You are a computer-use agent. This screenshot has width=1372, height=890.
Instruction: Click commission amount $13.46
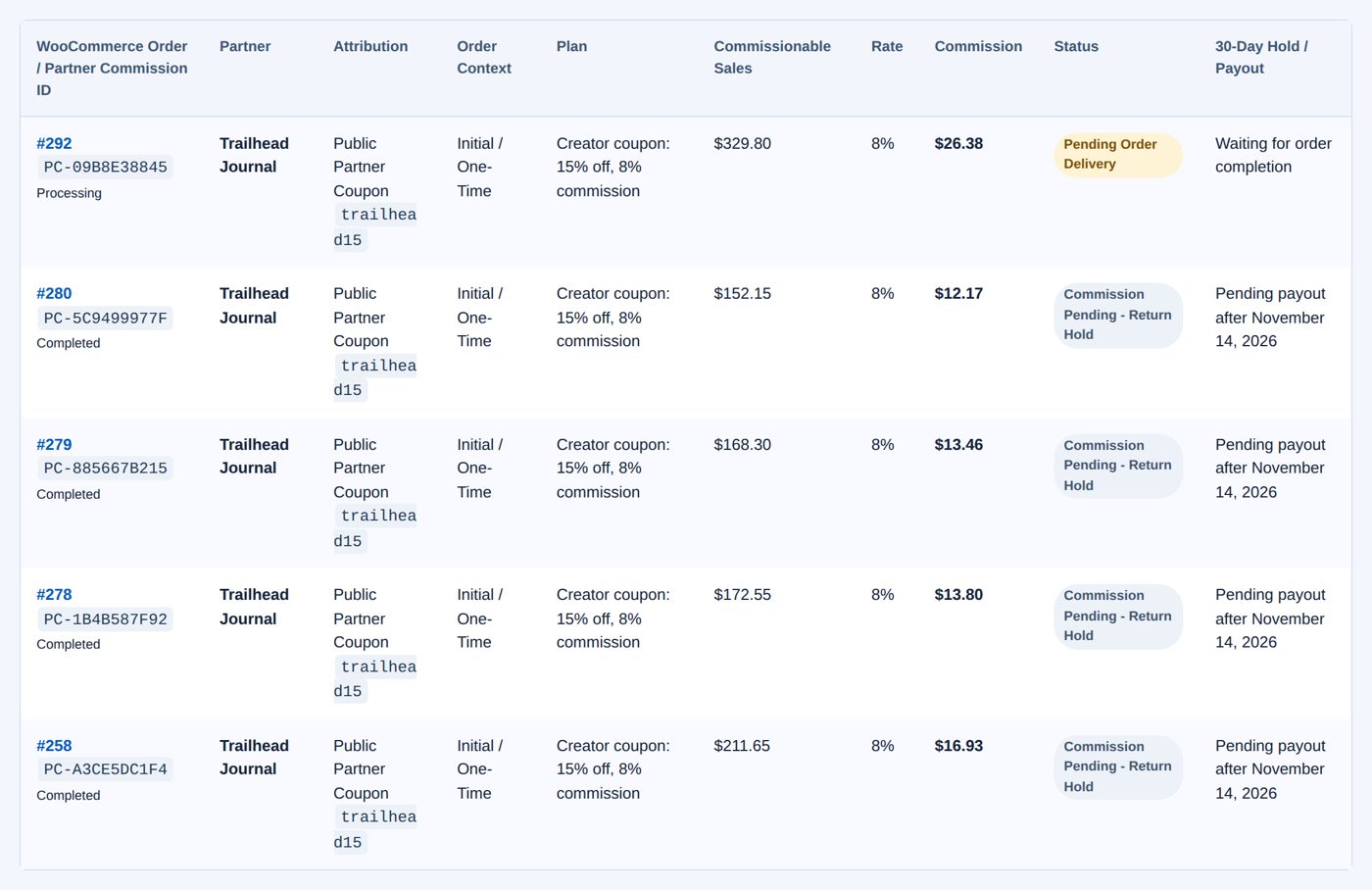pos(958,444)
